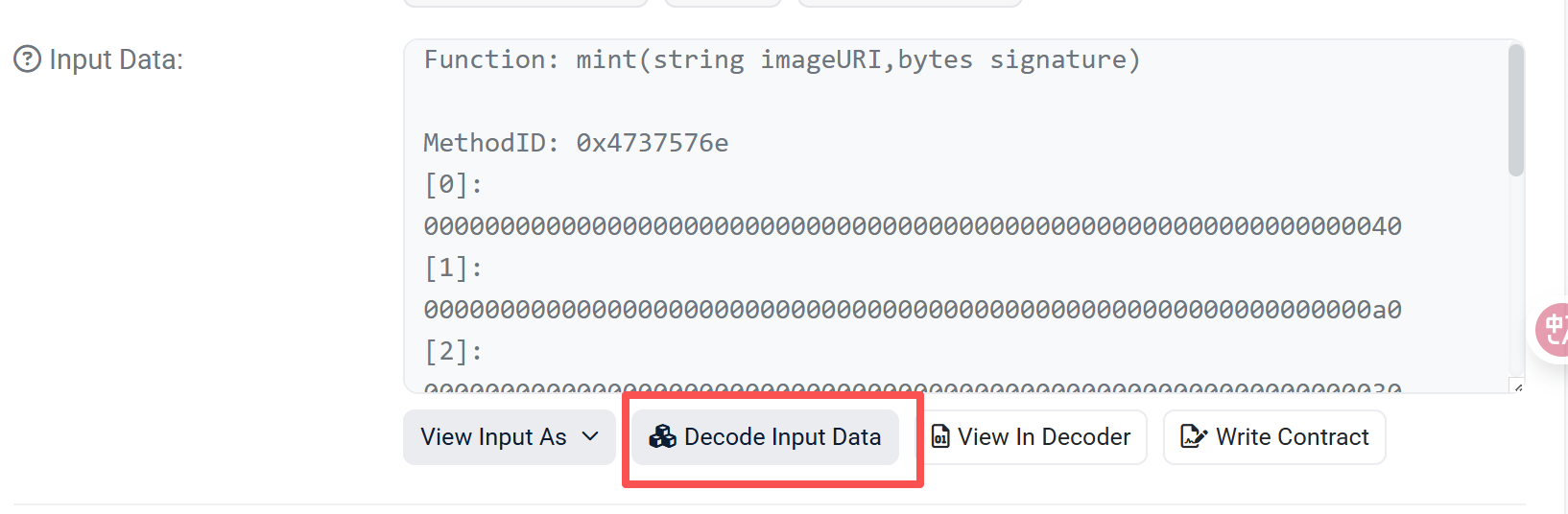This screenshot has height=514, width=1568.
Task: Expand the View Input As chevron arrow
Action: (590, 436)
